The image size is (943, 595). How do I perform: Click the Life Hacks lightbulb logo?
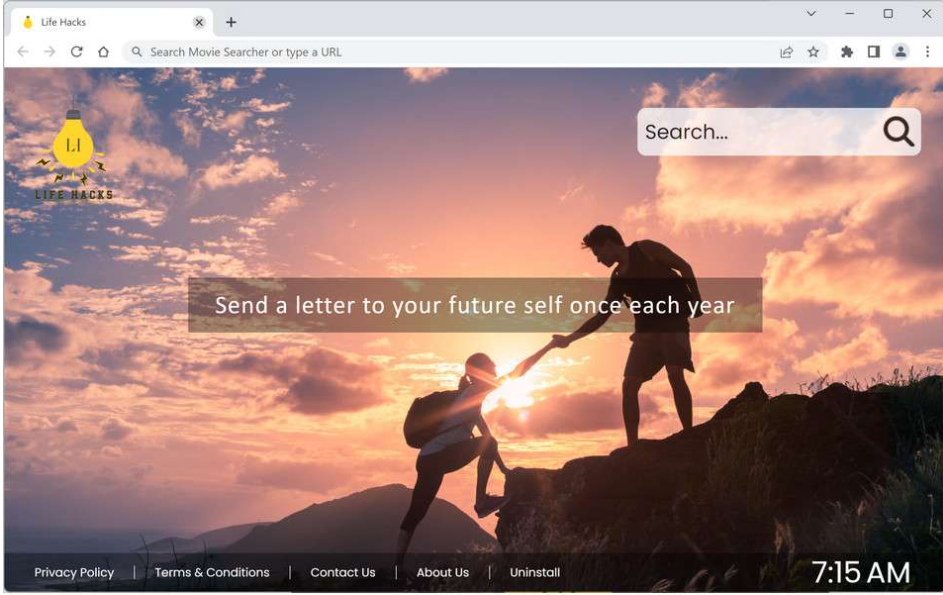pos(73,155)
